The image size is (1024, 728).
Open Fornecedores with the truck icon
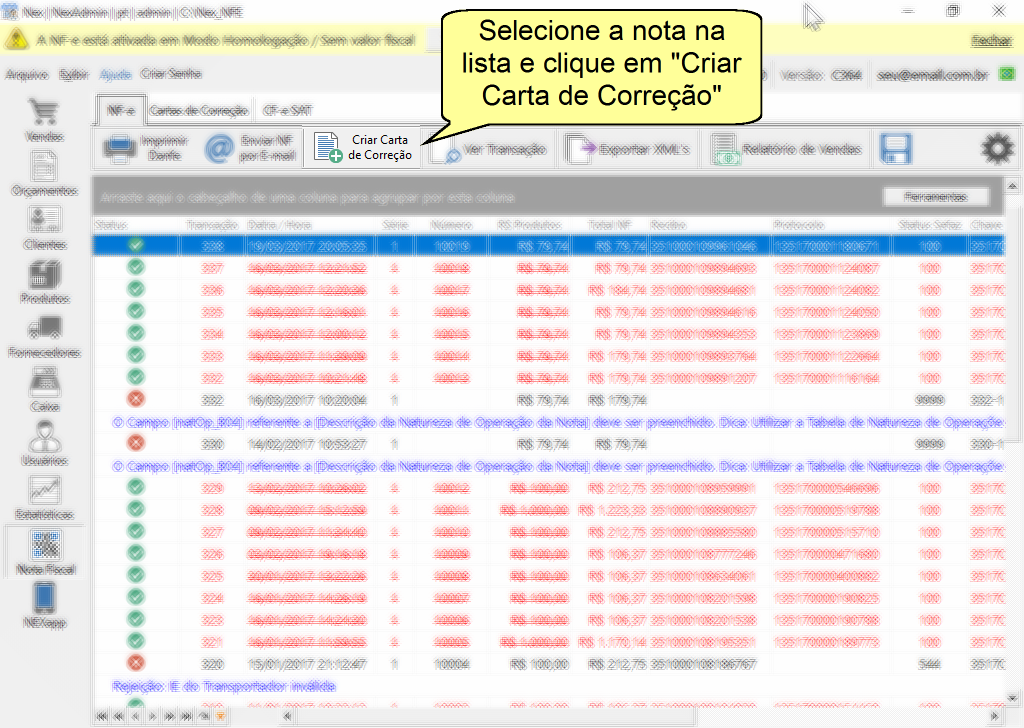44,336
